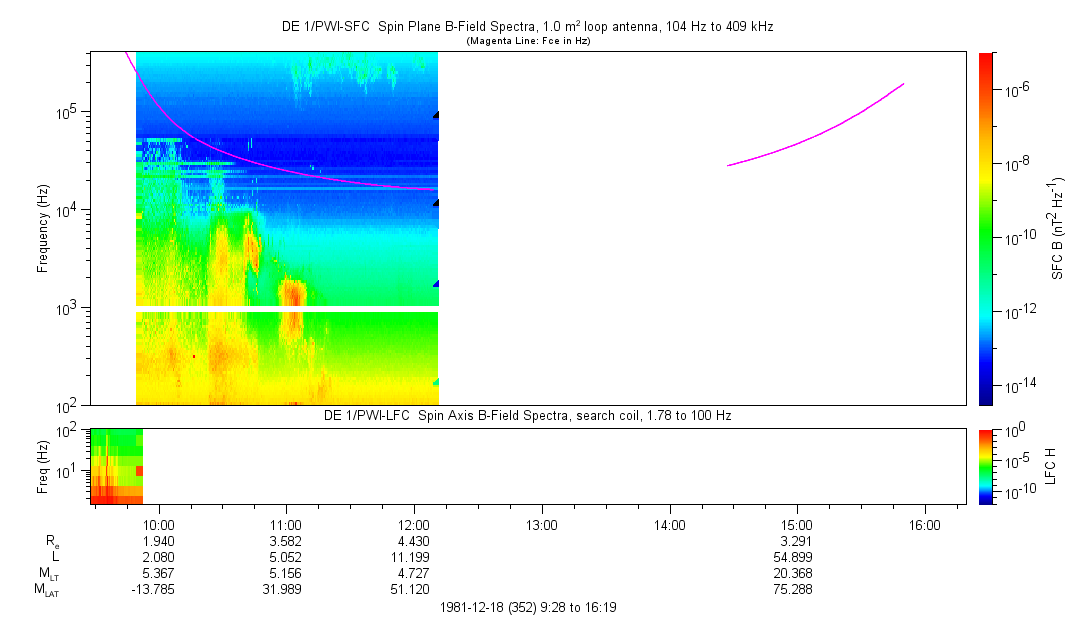Viewport: 1083px width, 620px height.
Task: Click the SFC B vertical color bar
Action: (986, 228)
